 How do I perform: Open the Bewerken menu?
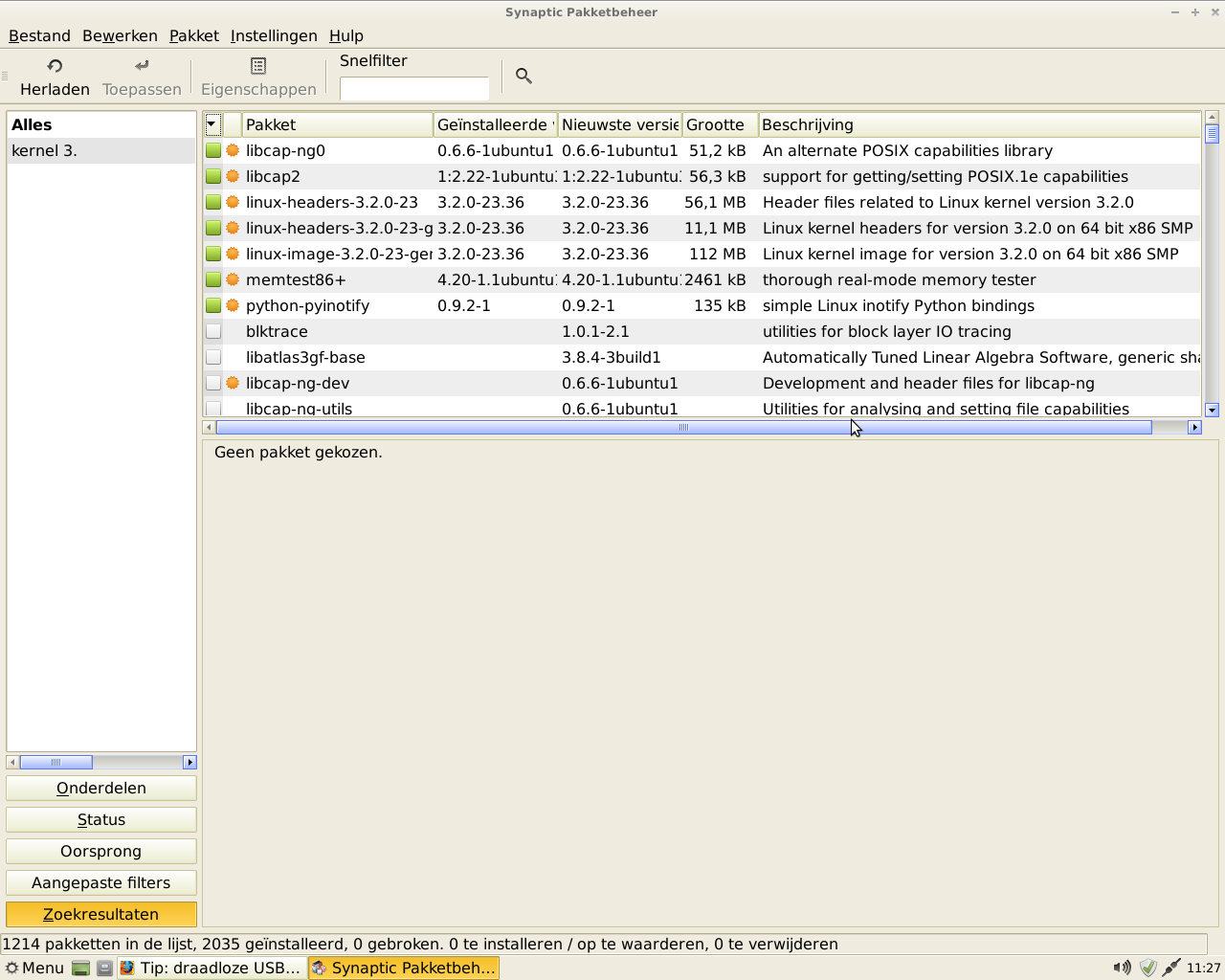(x=120, y=35)
